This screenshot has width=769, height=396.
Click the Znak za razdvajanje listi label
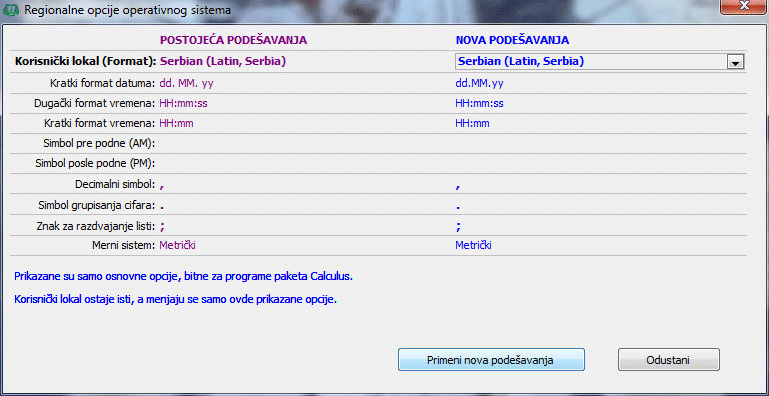point(97,226)
